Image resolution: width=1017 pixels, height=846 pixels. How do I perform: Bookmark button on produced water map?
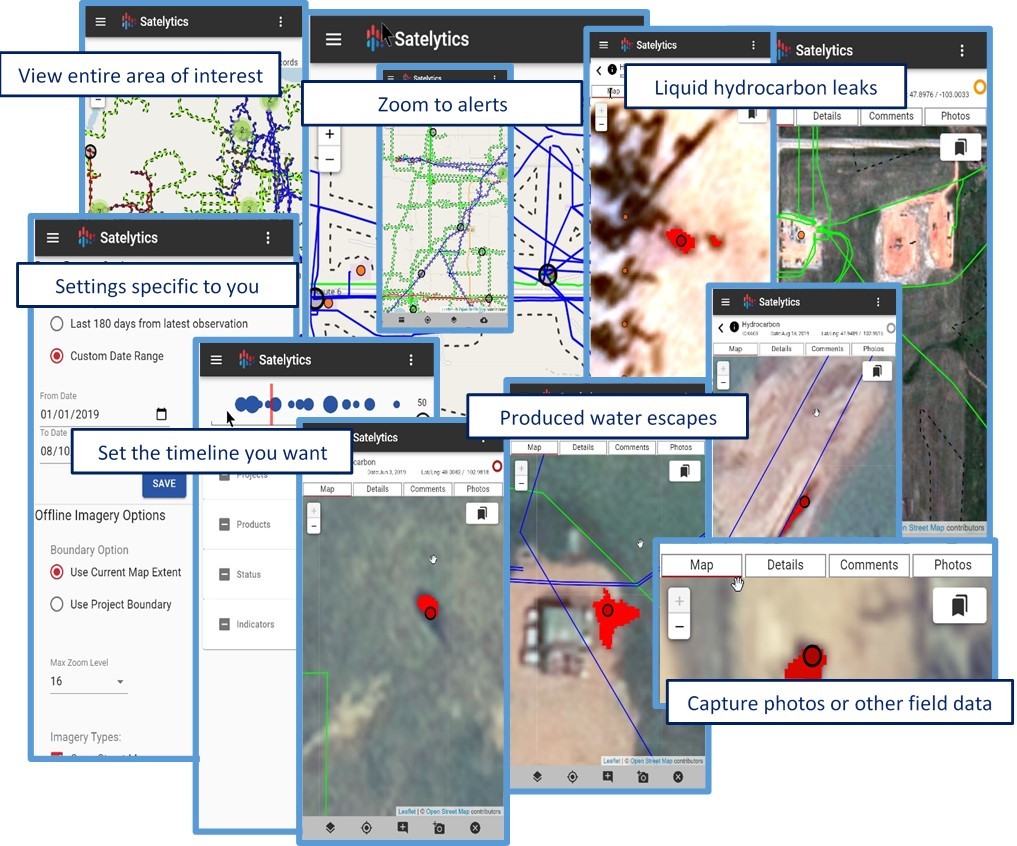pyautogui.click(x=684, y=470)
